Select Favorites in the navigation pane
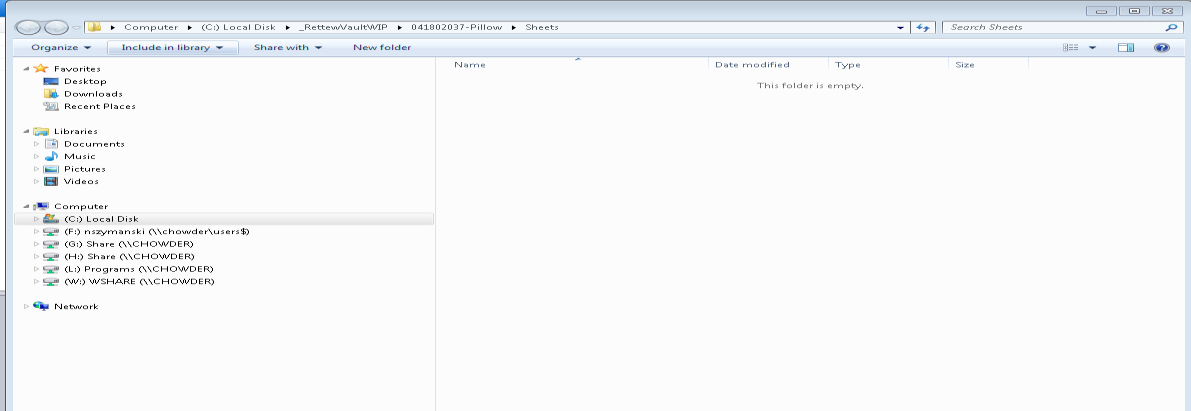Screen dimensions: 1191x411 pyautogui.click(x=77, y=68)
